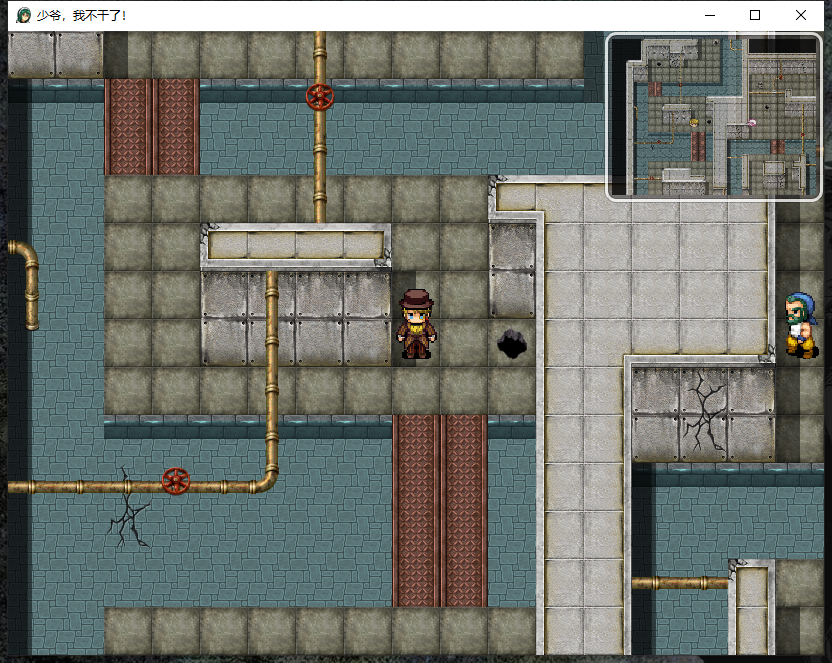Screen dimensions: 832x663
Task: Minimize the game window
Action: [709, 15]
